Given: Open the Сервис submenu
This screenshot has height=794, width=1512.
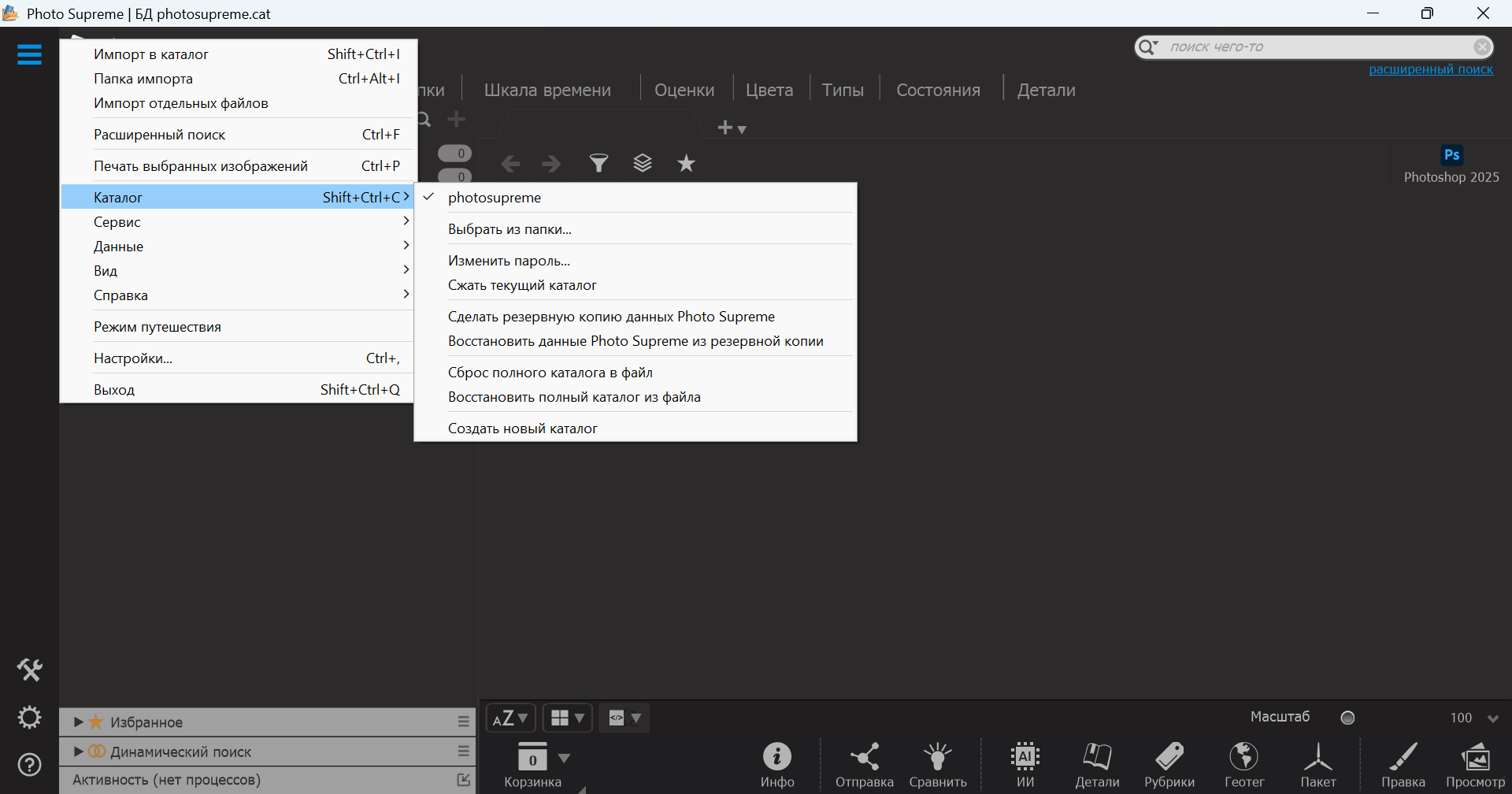Looking at the screenshot, I should [237, 222].
